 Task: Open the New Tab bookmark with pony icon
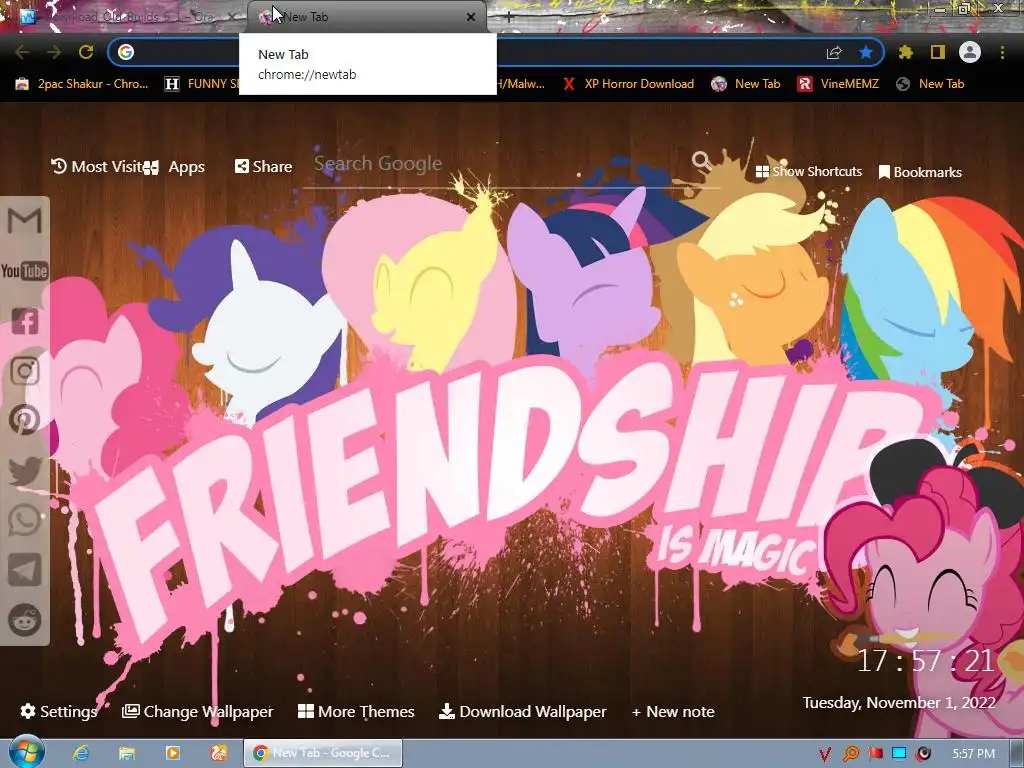tap(746, 84)
